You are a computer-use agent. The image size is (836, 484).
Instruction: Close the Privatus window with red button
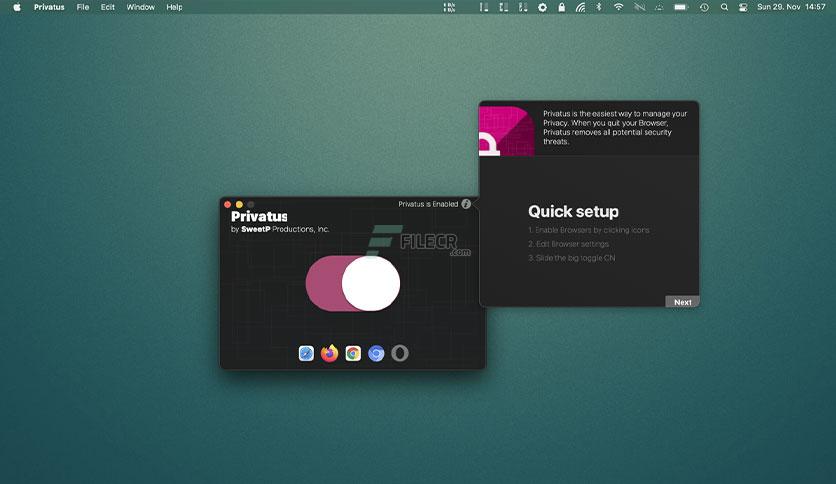[228, 204]
